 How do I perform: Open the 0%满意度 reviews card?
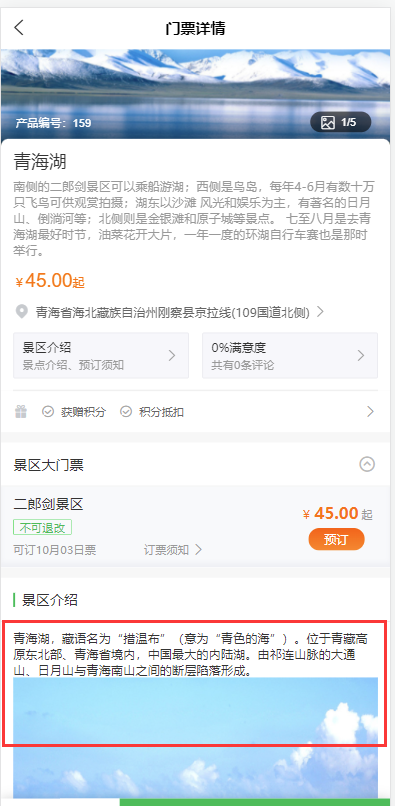290,355
